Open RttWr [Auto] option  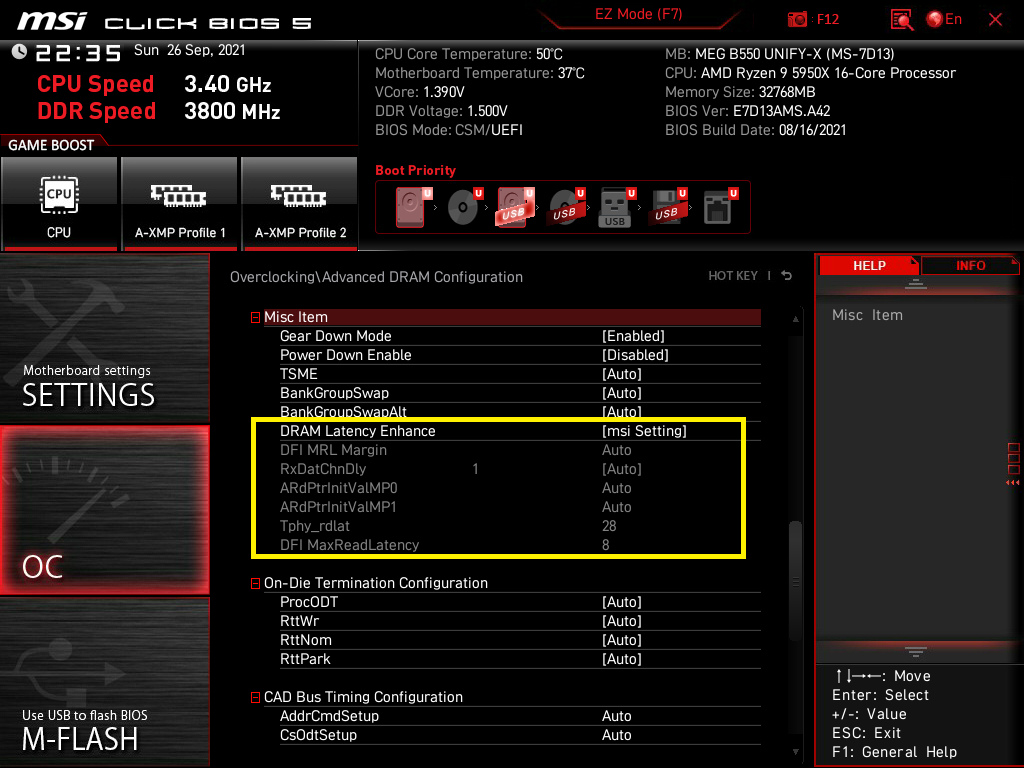(622, 620)
